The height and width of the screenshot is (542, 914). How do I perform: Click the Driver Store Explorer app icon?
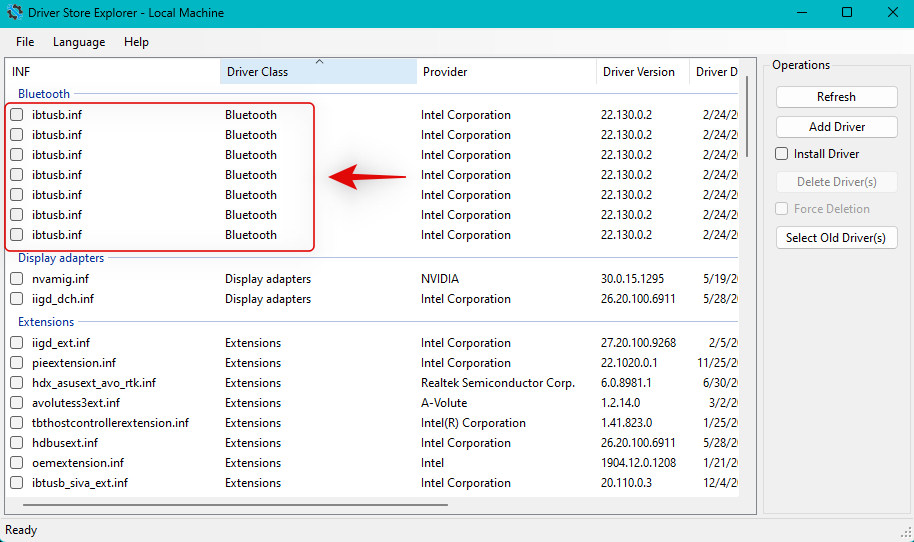click(14, 12)
